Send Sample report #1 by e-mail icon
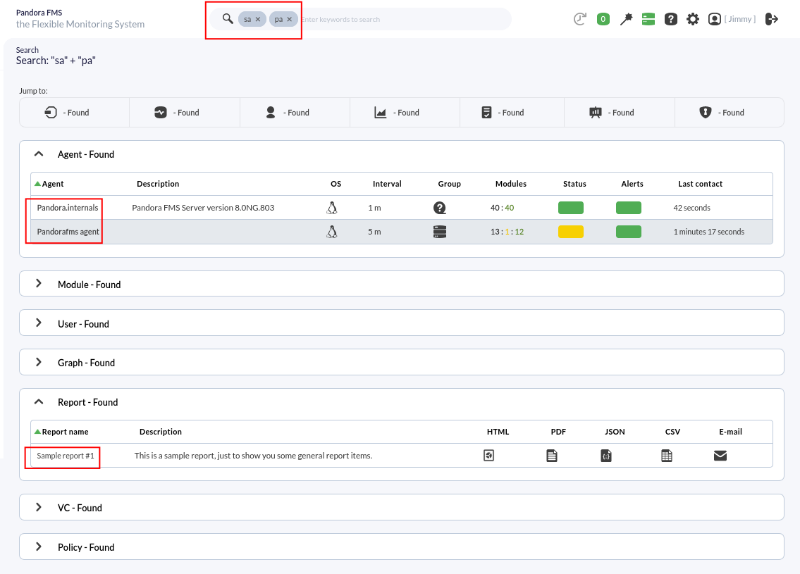The image size is (800, 574). click(720, 455)
